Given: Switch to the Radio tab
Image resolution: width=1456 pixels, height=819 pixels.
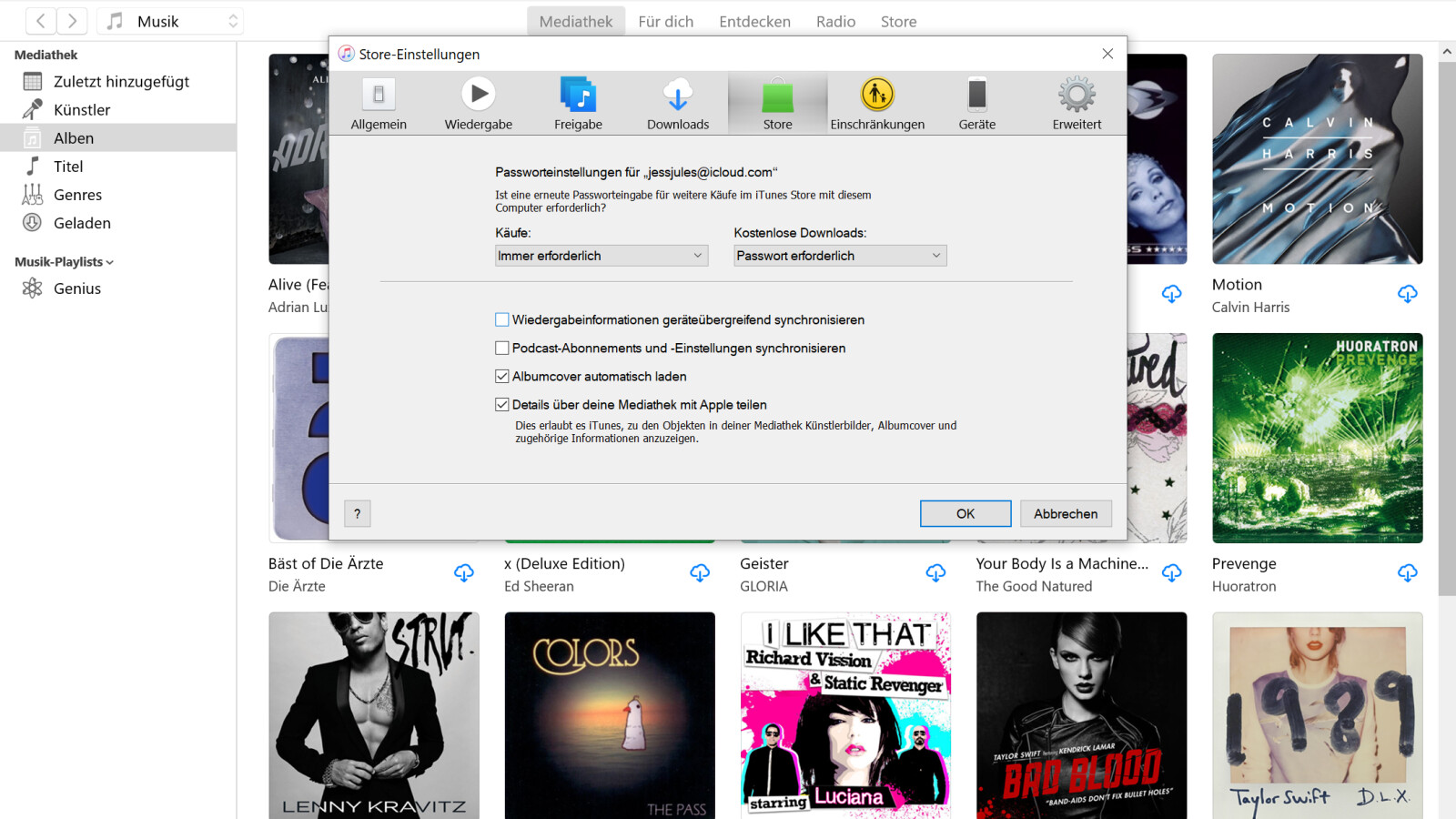Looking at the screenshot, I should (x=835, y=21).
